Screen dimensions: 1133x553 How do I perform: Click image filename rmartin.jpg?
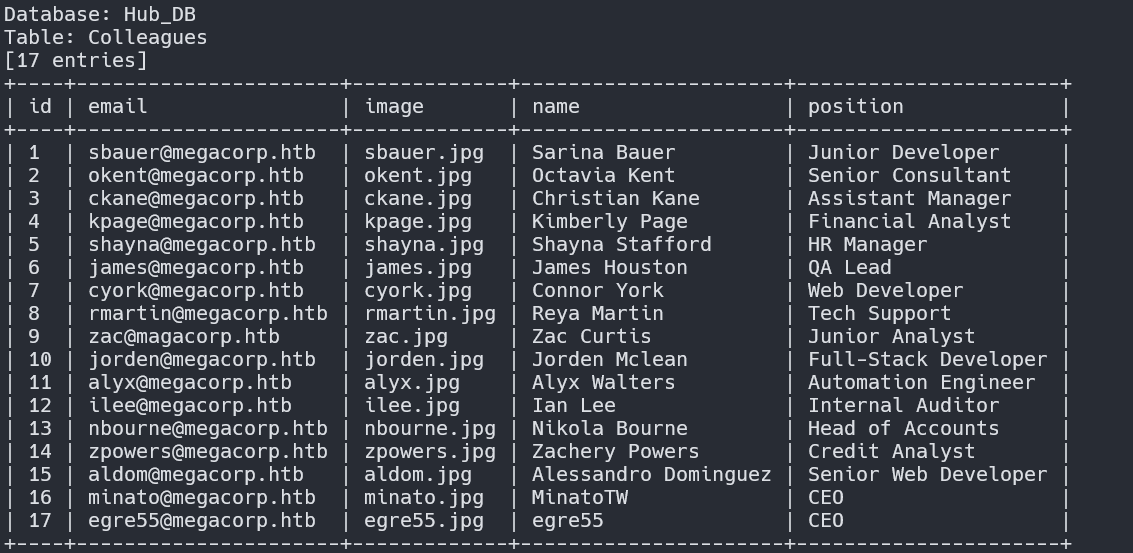(x=429, y=313)
